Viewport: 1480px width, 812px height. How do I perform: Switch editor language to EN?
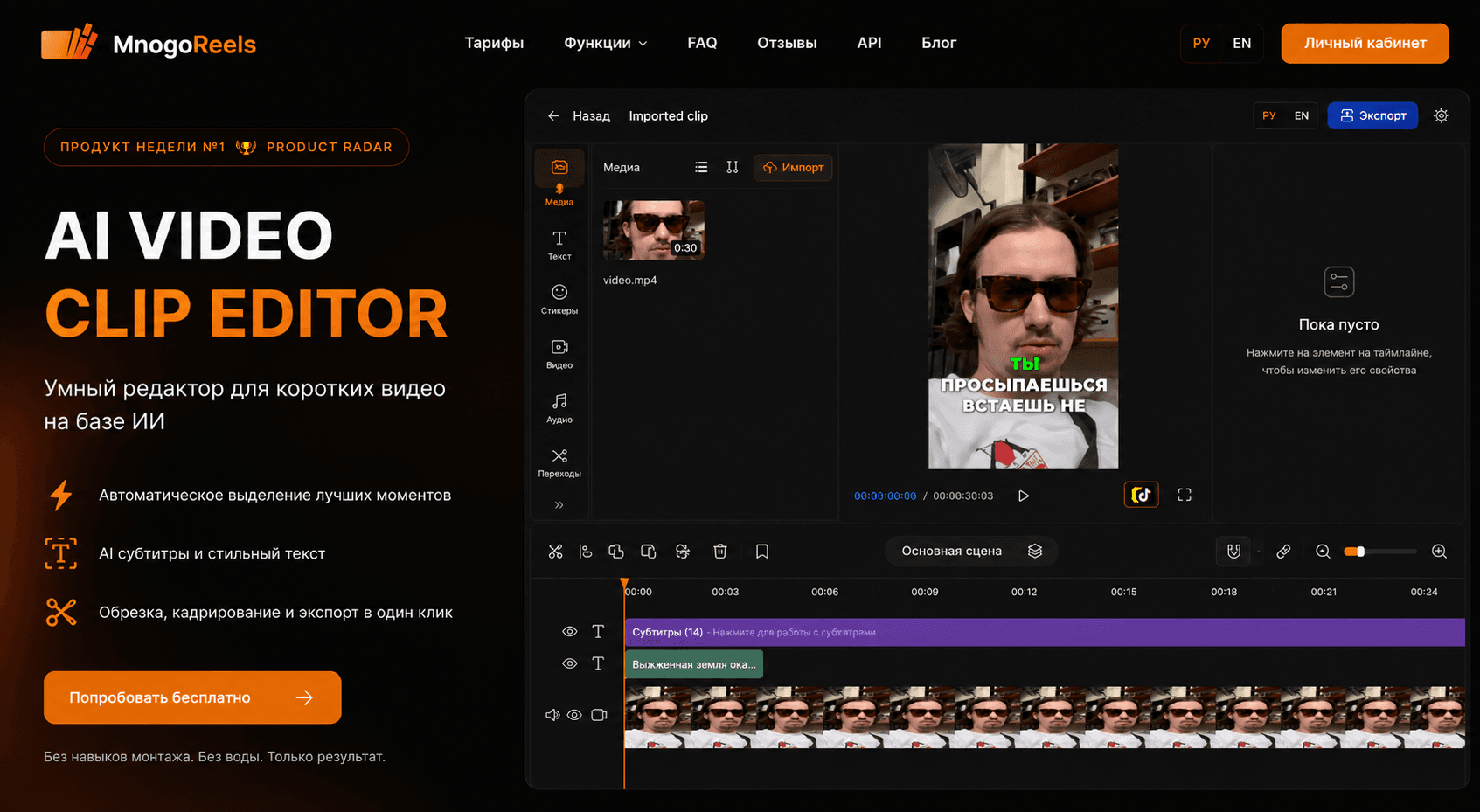1302,115
